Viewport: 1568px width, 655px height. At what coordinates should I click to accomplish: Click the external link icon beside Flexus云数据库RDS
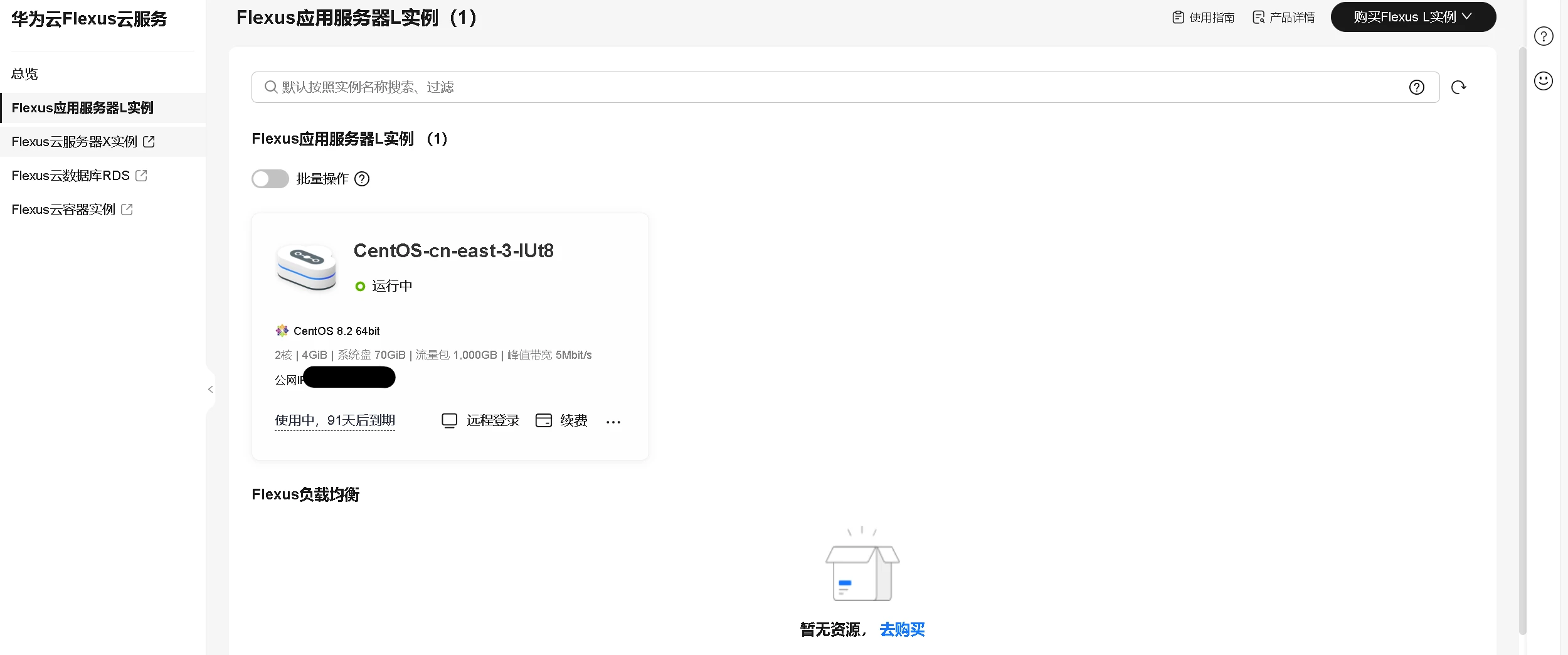[x=141, y=176]
